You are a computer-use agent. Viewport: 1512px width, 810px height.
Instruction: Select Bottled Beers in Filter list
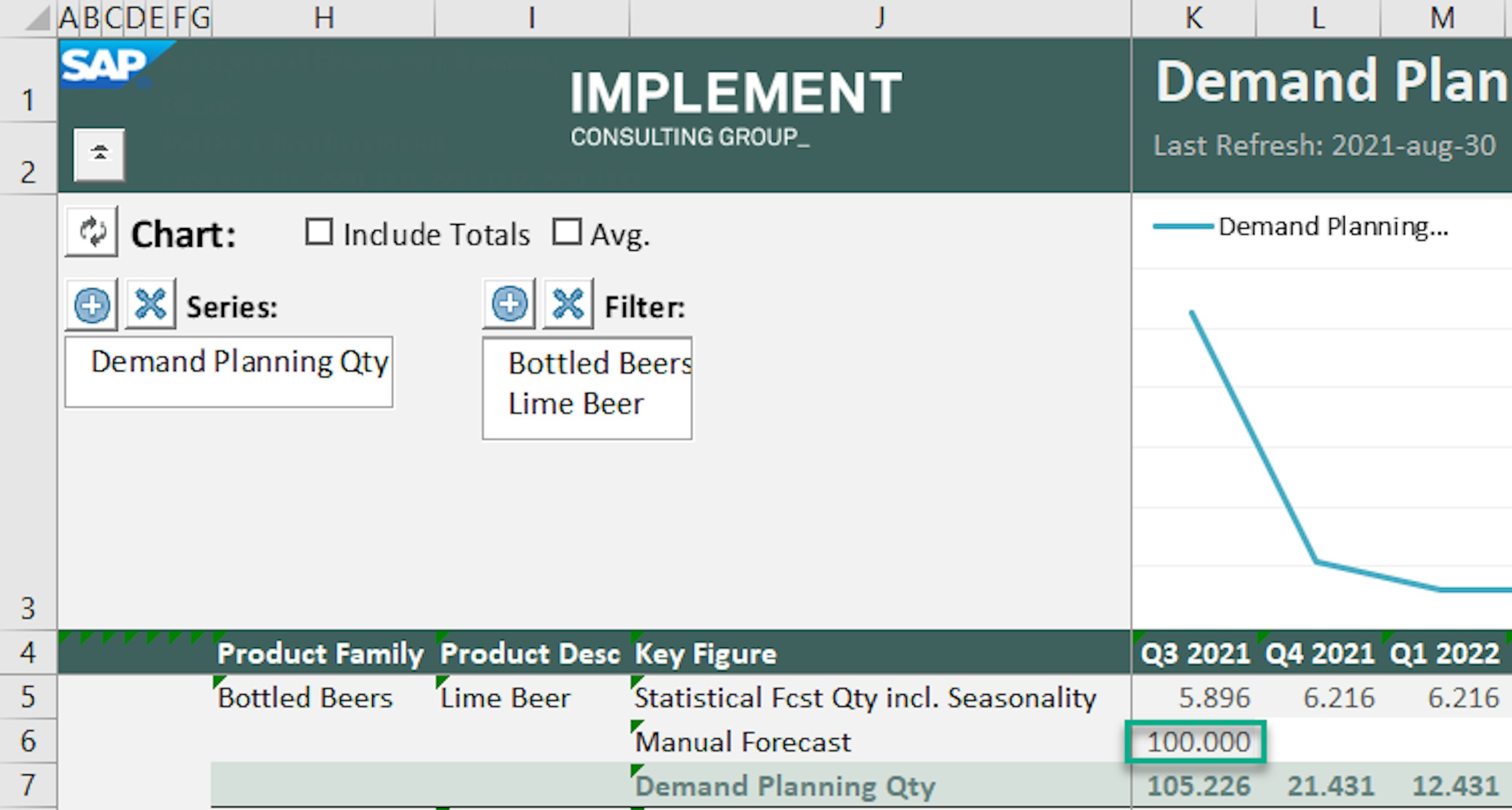pyautogui.click(x=599, y=363)
